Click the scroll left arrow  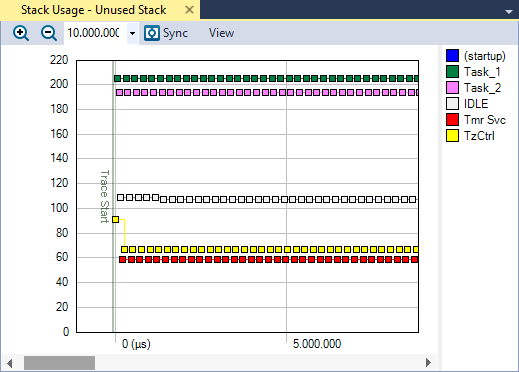click(10, 363)
